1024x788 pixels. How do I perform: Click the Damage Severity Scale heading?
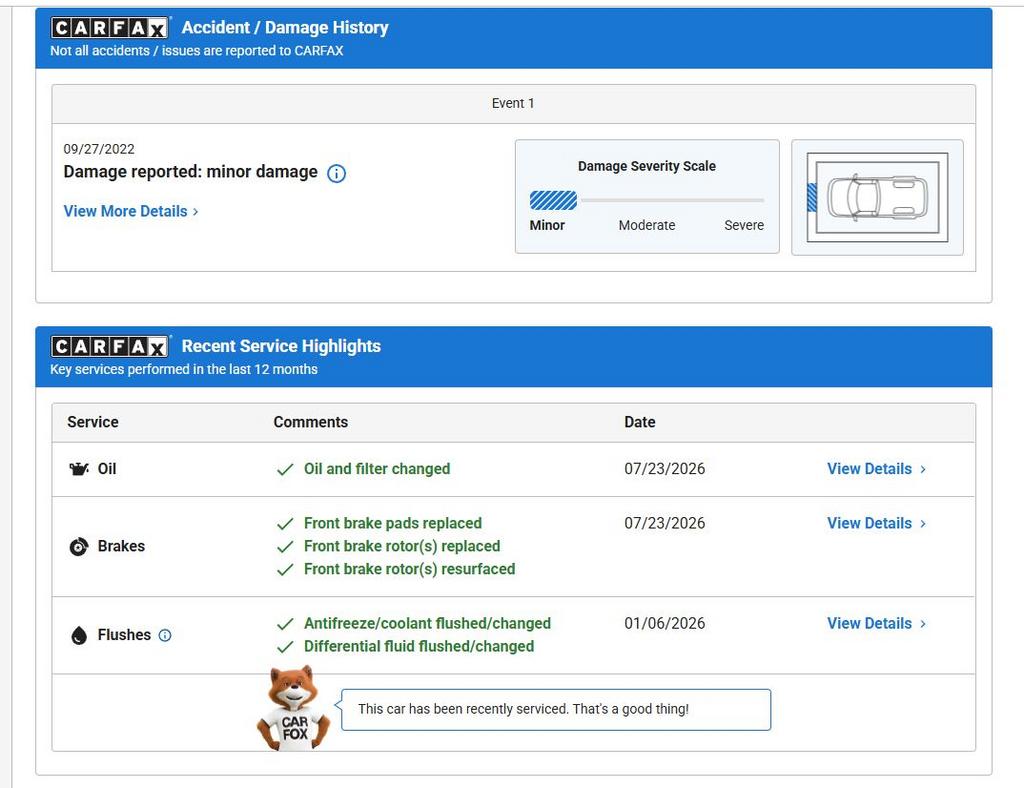click(x=647, y=166)
